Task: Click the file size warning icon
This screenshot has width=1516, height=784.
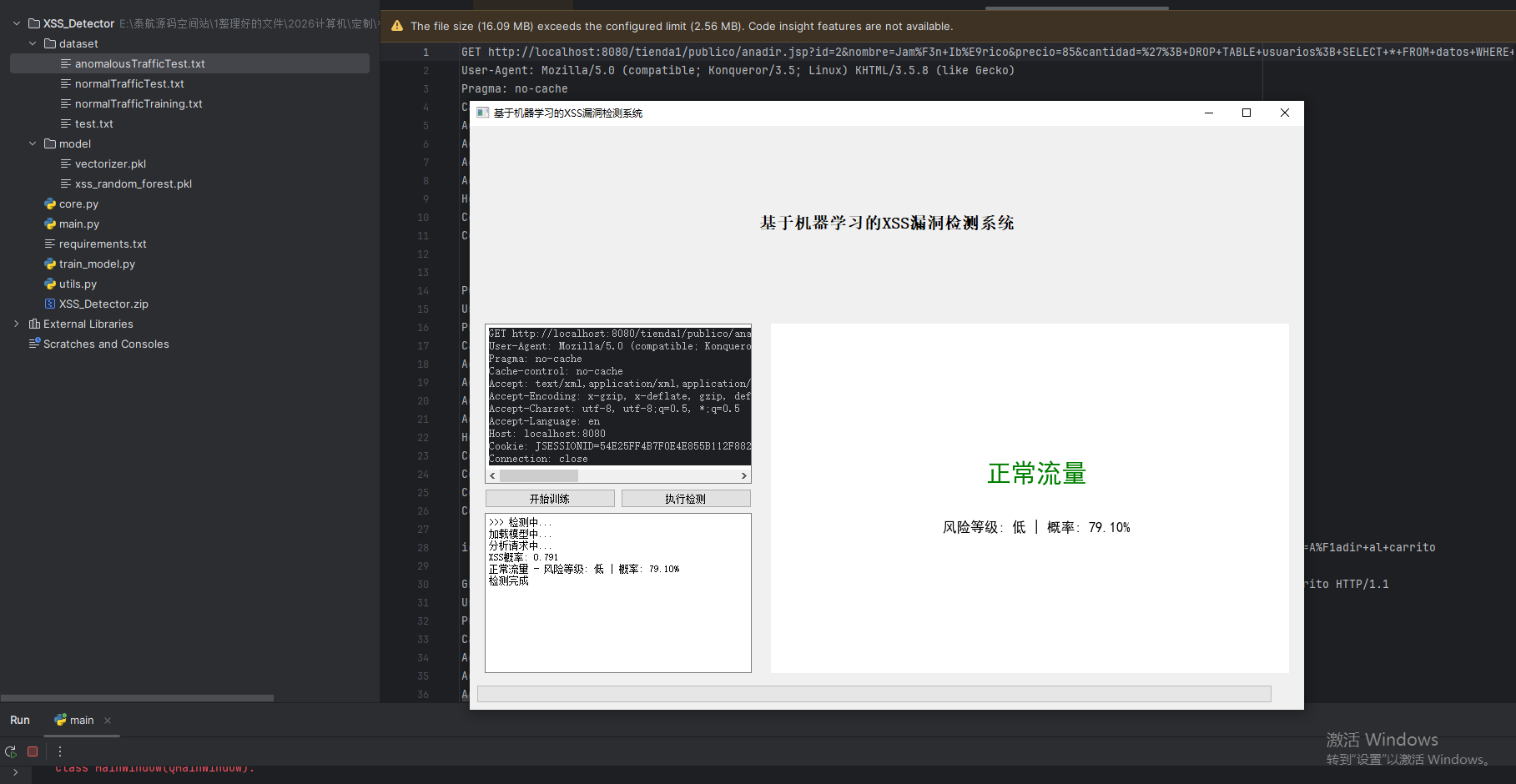Action: point(397,26)
